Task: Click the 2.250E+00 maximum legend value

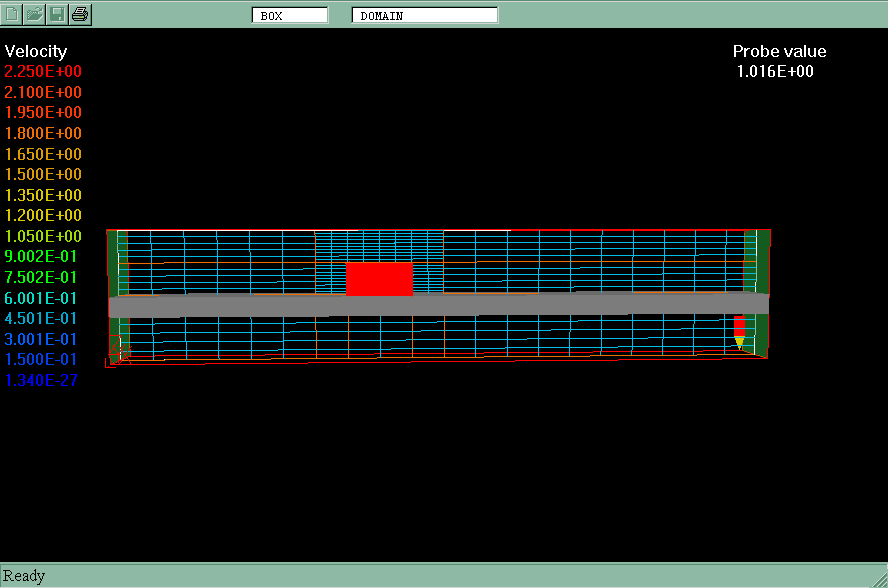Action: (x=44, y=72)
